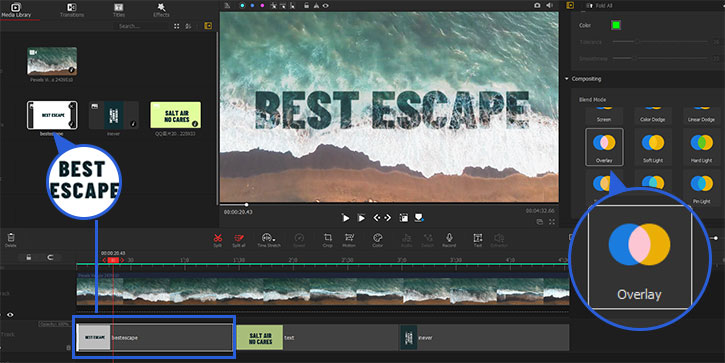Click the triangle icon above preview
Screen dimensions: 725x363
point(316,6)
